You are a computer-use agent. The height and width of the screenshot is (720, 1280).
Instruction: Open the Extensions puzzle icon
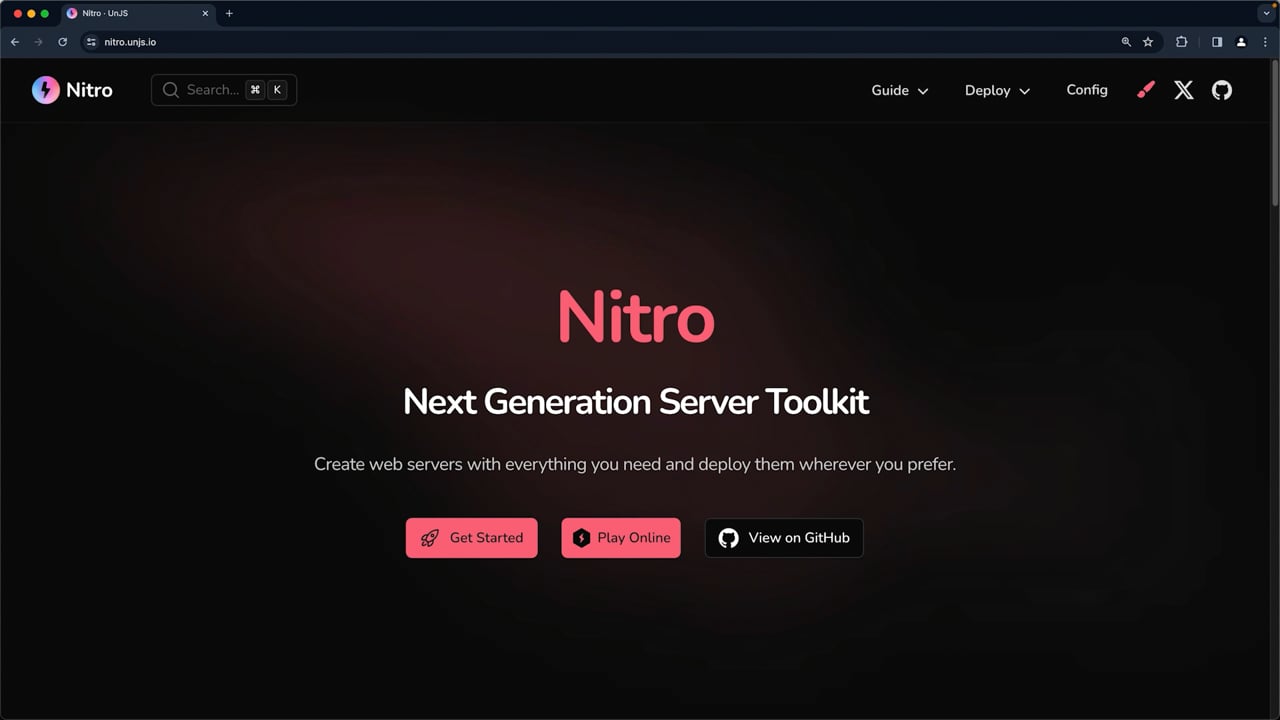coord(1182,42)
